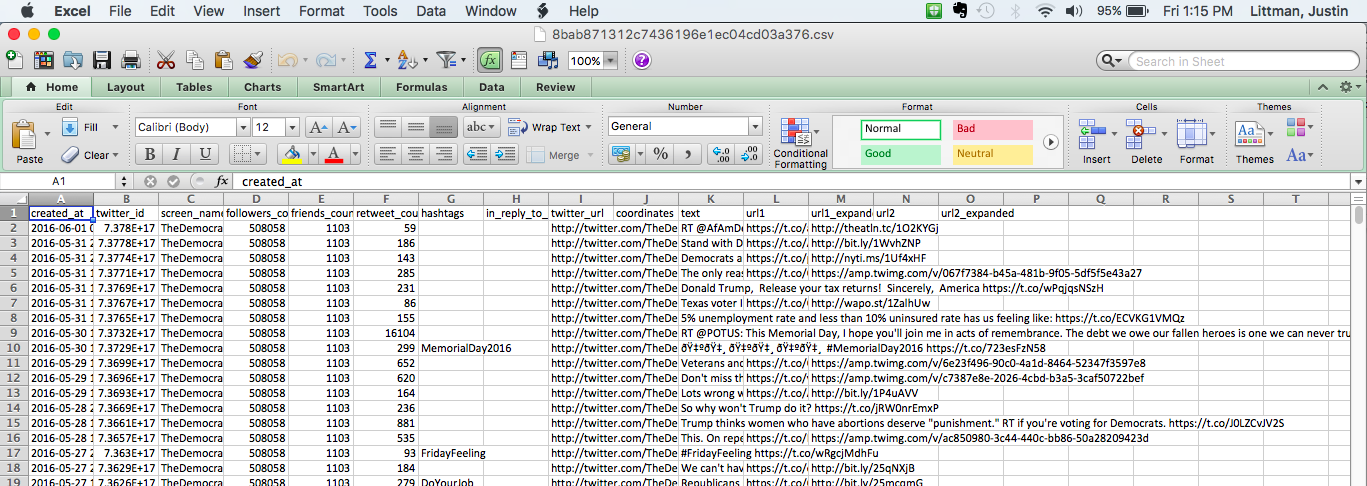Cut selection with the scissors icon
The width and height of the screenshot is (1367, 486).
pyautogui.click(x=166, y=60)
